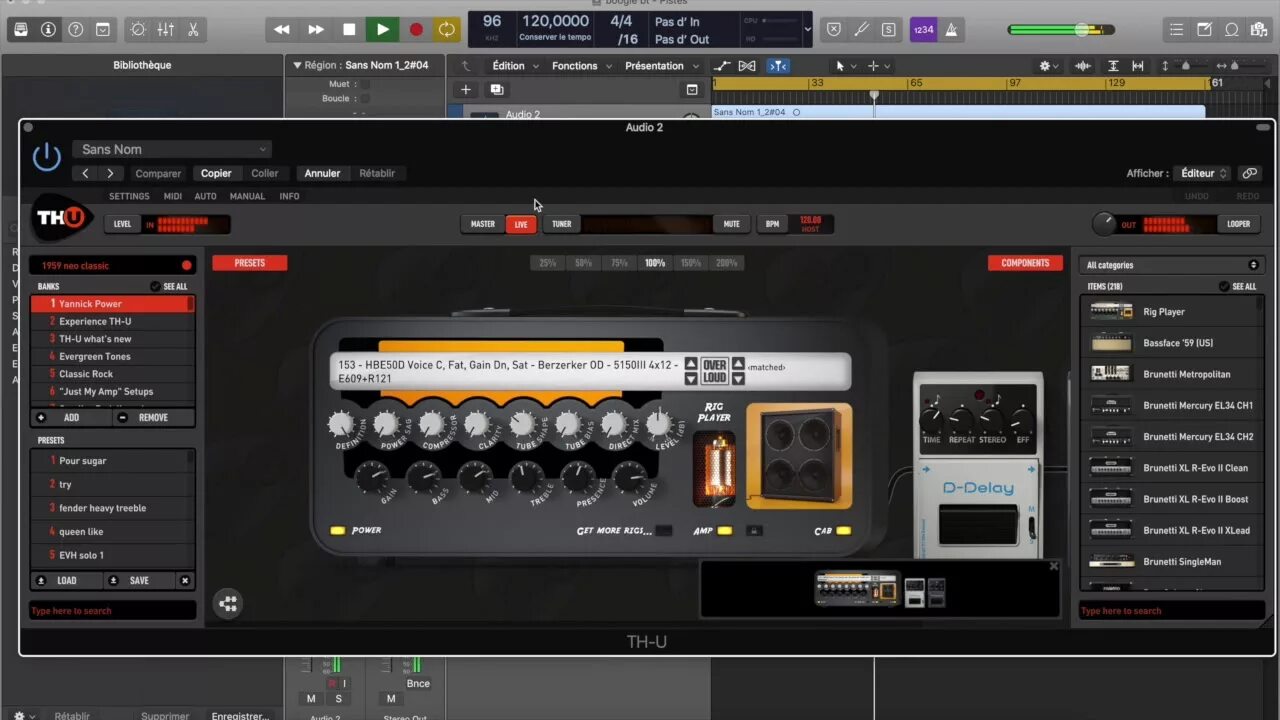Open the TH-U MANUAL menu
1280x720 pixels.
pyautogui.click(x=247, y=196)
